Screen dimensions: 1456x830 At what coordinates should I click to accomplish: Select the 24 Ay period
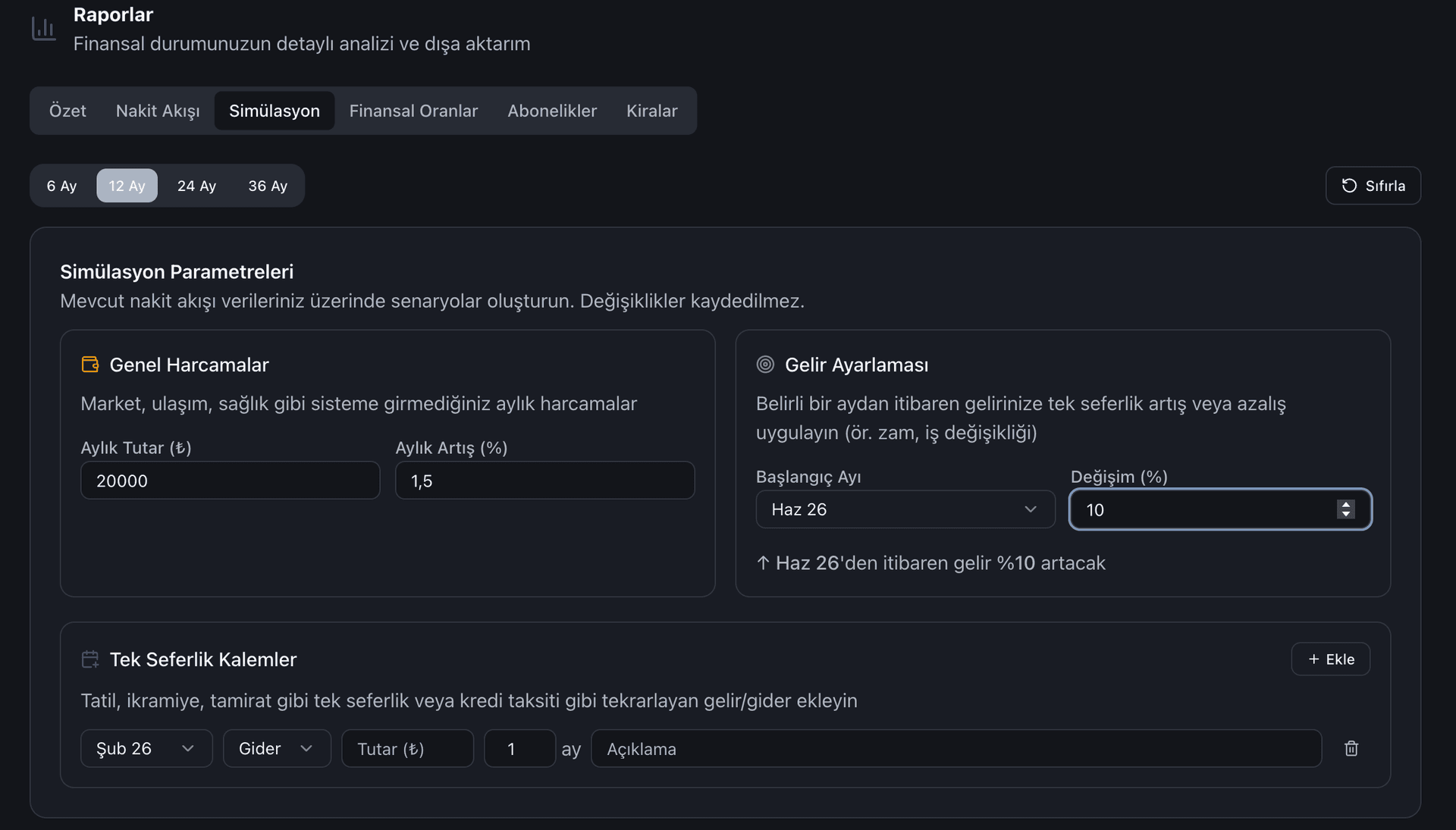[x=196, y=185]
